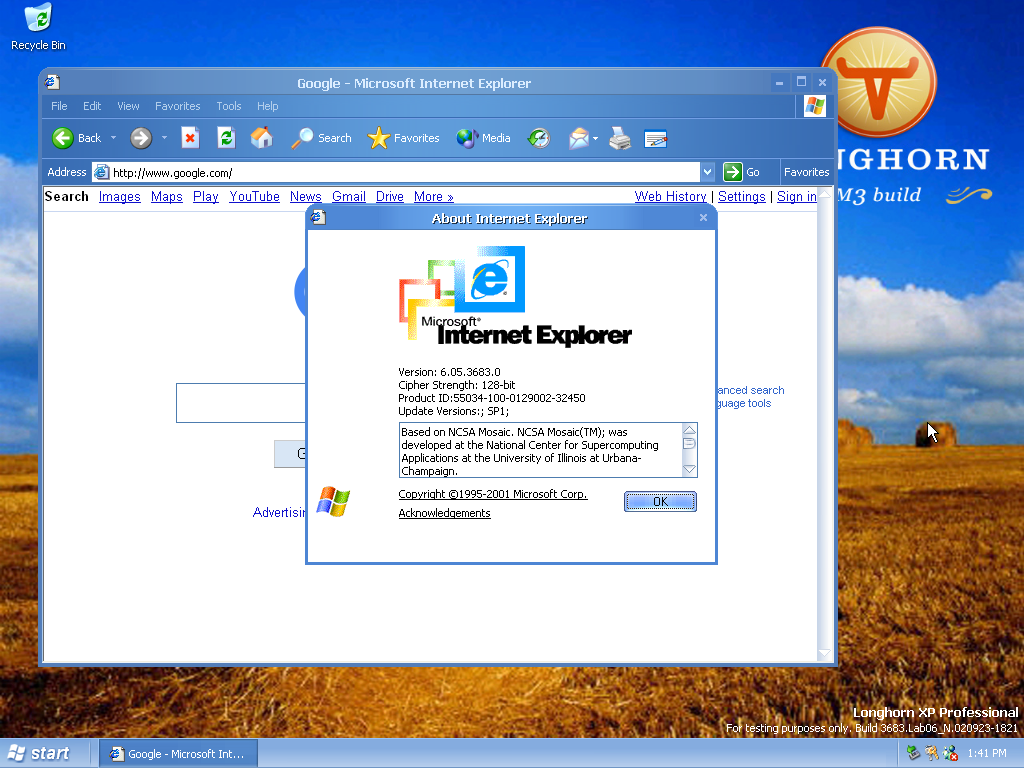Screen dimensions: 1024x768
Task: Open the Drive link
Action: coord(389,197)
